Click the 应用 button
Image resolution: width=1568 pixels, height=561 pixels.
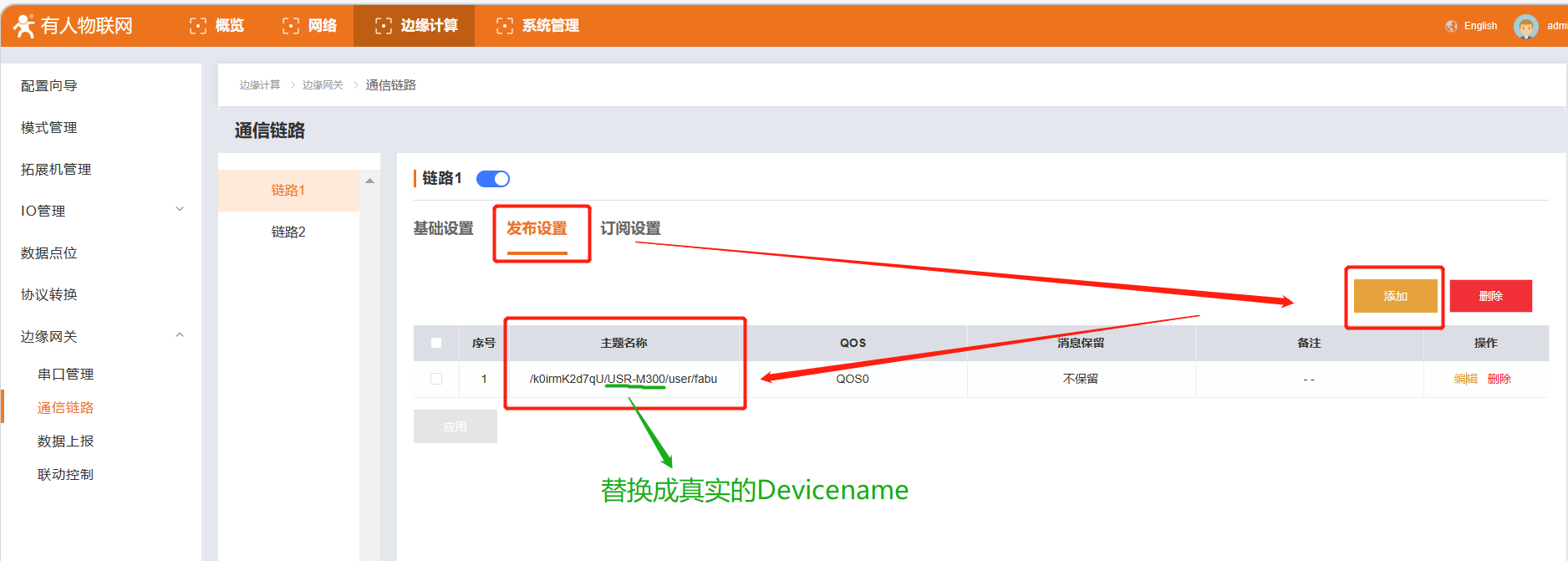tap(456, 426)
